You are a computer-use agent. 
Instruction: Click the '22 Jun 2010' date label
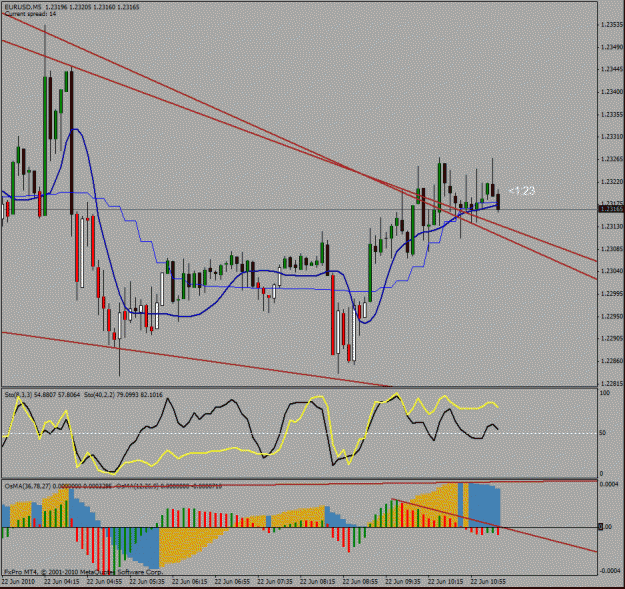[18, 582]
